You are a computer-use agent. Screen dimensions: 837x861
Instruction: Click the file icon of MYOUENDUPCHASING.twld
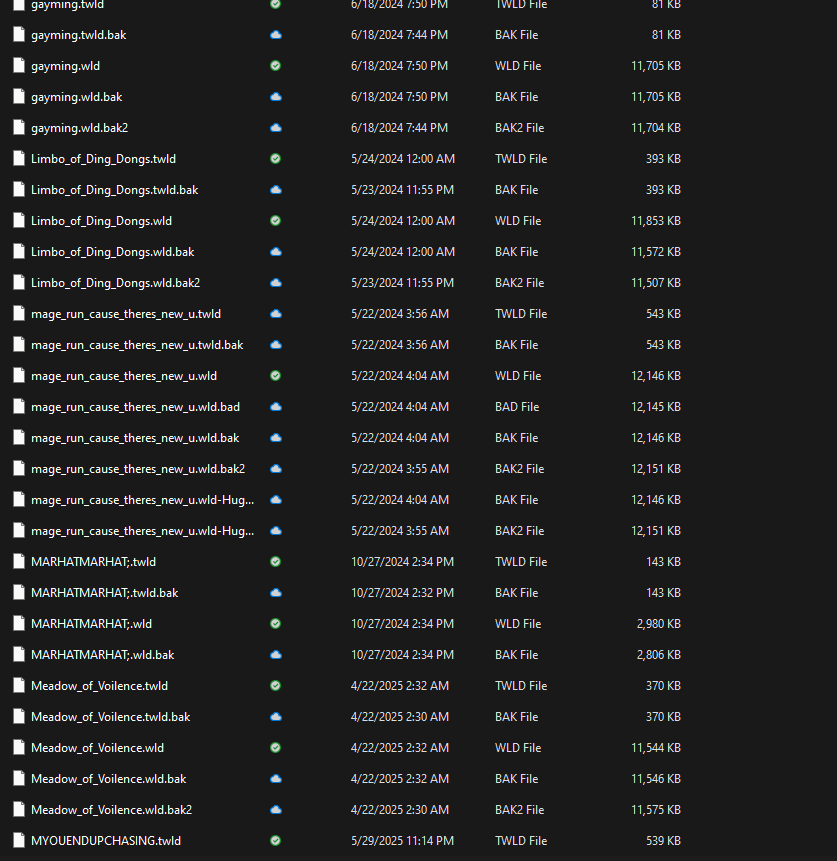pos(19,841)
